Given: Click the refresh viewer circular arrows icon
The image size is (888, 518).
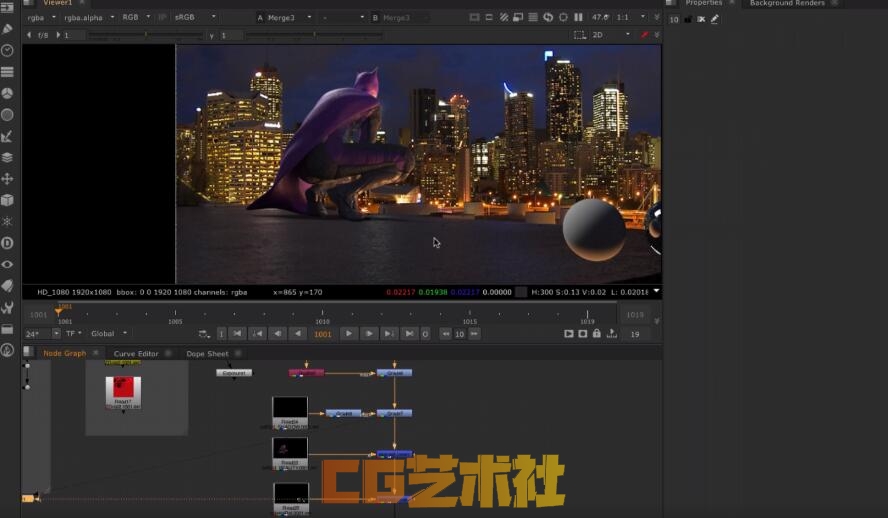Looking at the screenshot, I should click(548, 18).
